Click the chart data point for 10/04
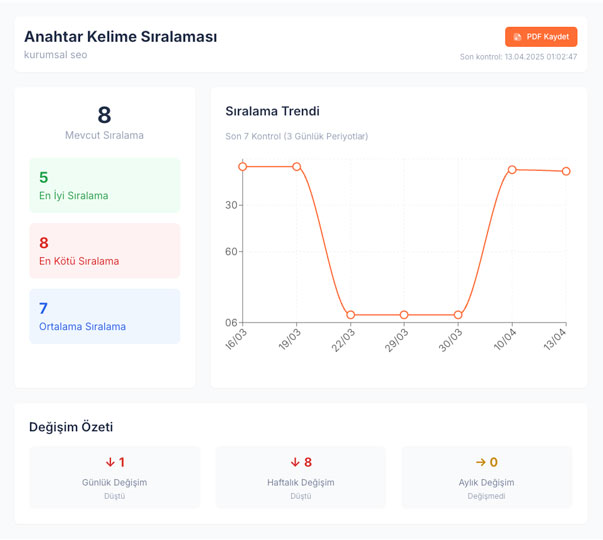Screen dimensions: 603x540 point(512,170)
